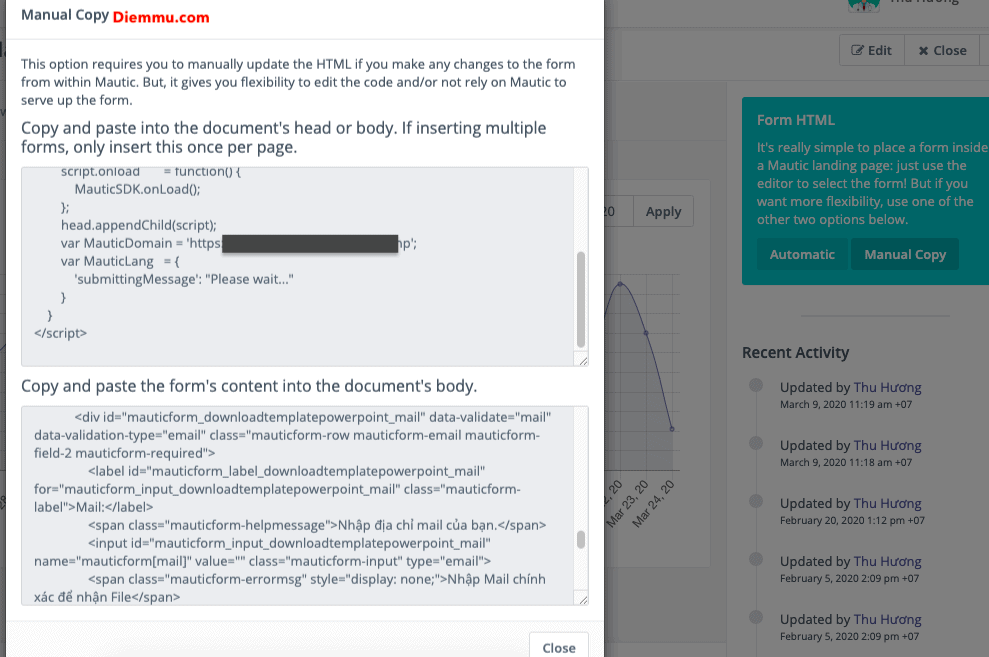Click the scrollbar thumb of the form content textarea
Screen dimensions: 989x657
pyautogui.click(x=581, y=540)
